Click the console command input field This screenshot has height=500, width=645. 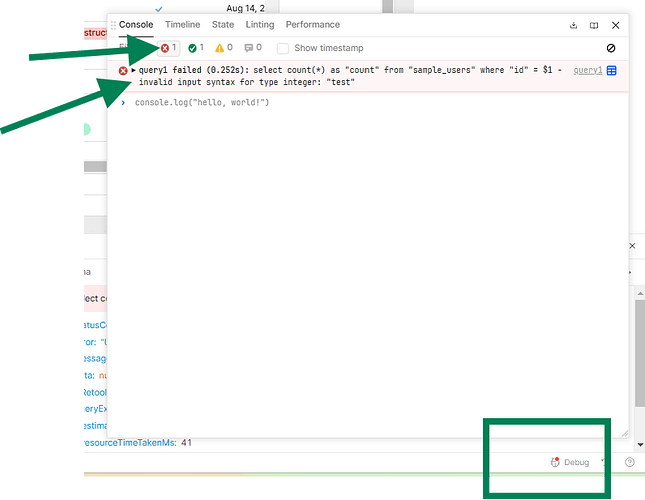350,103
